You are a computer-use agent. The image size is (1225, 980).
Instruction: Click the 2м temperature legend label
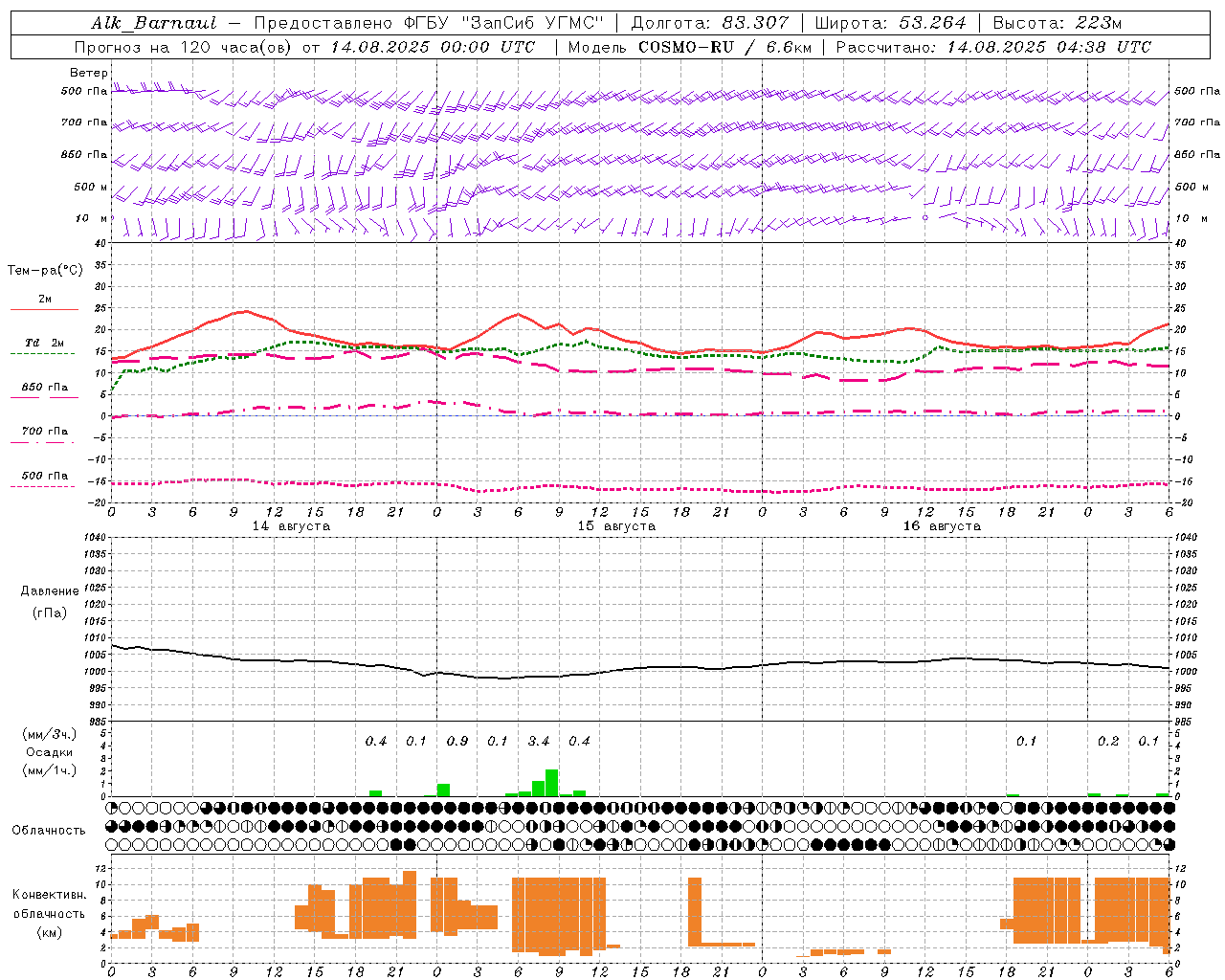[x=45, y=299]
